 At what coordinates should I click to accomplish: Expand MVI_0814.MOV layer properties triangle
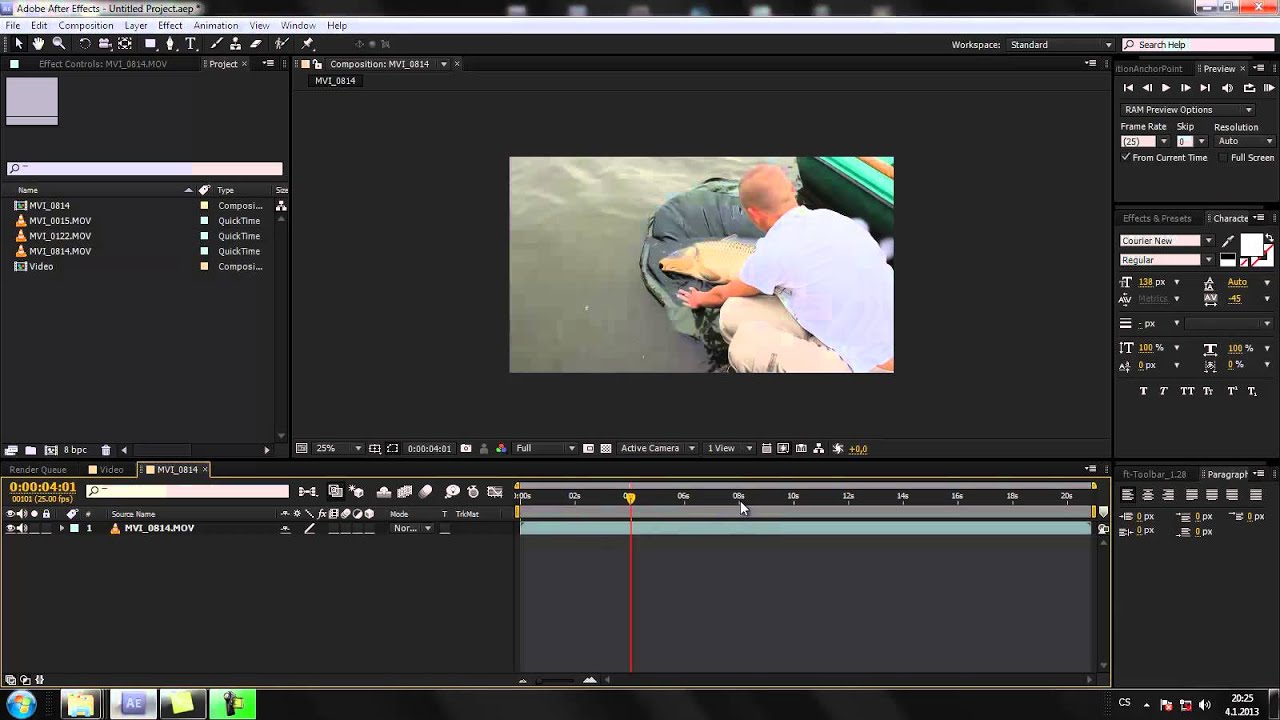[x=61, y=528]
